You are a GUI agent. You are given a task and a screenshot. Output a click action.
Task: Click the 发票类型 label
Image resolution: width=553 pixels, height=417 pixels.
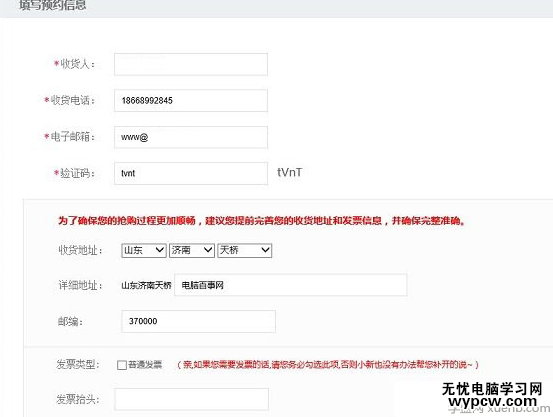click(78, 364)
